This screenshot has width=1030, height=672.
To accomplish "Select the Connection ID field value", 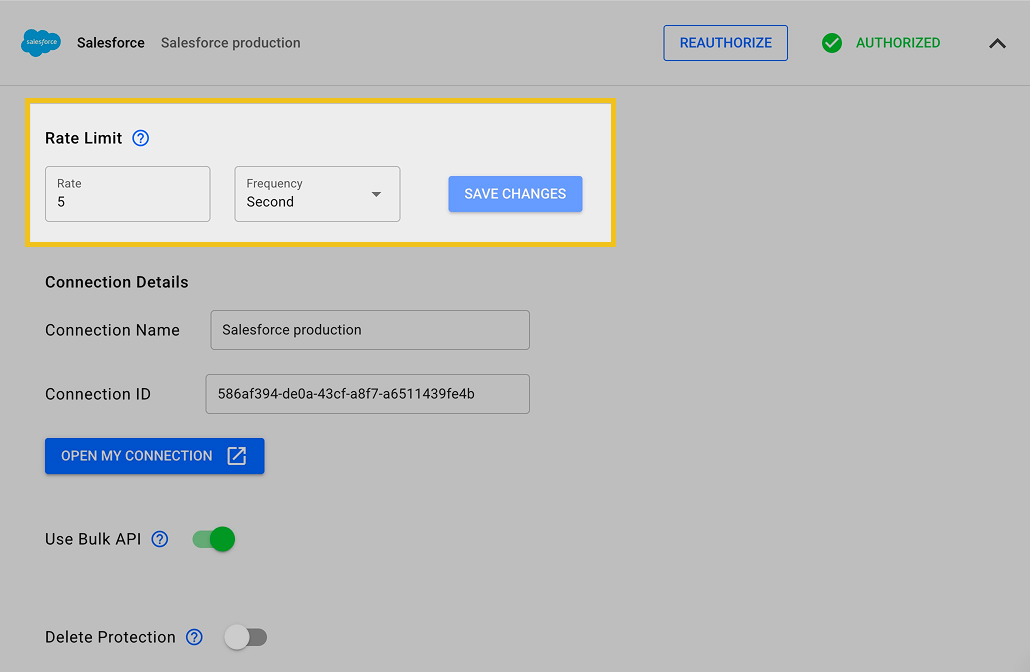I will tap(366, 394).
